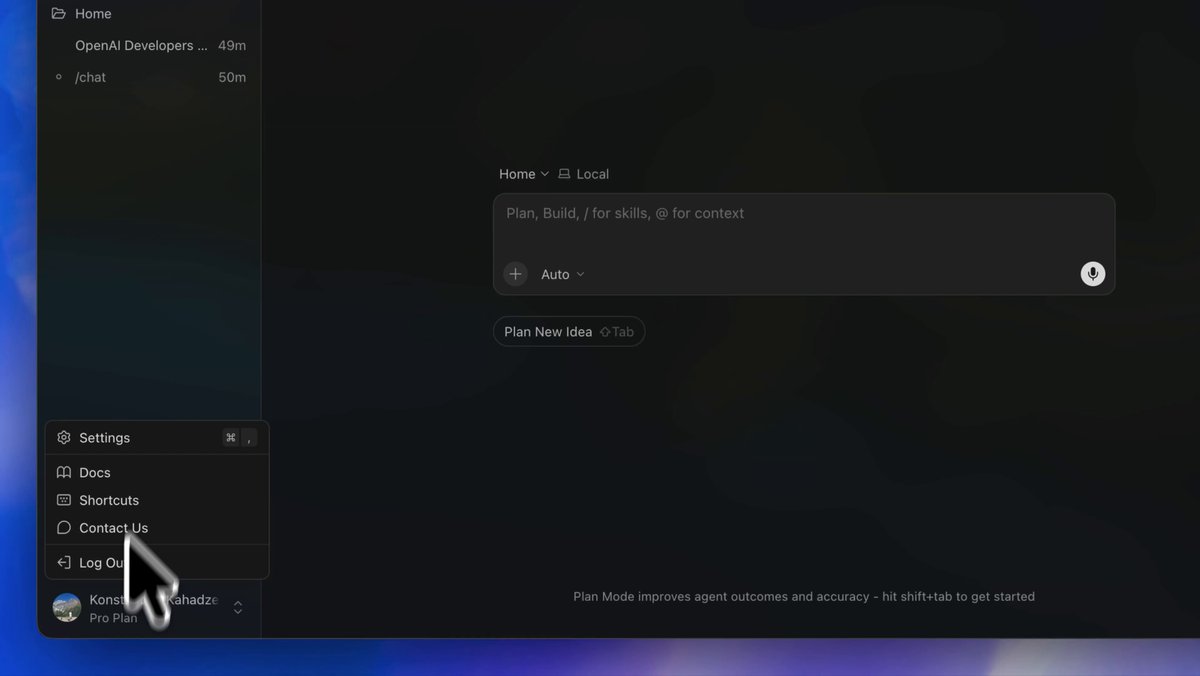Screen dimensions: 1200x676
Task: Open Shortcuts from the account menu
Action: 157,500
